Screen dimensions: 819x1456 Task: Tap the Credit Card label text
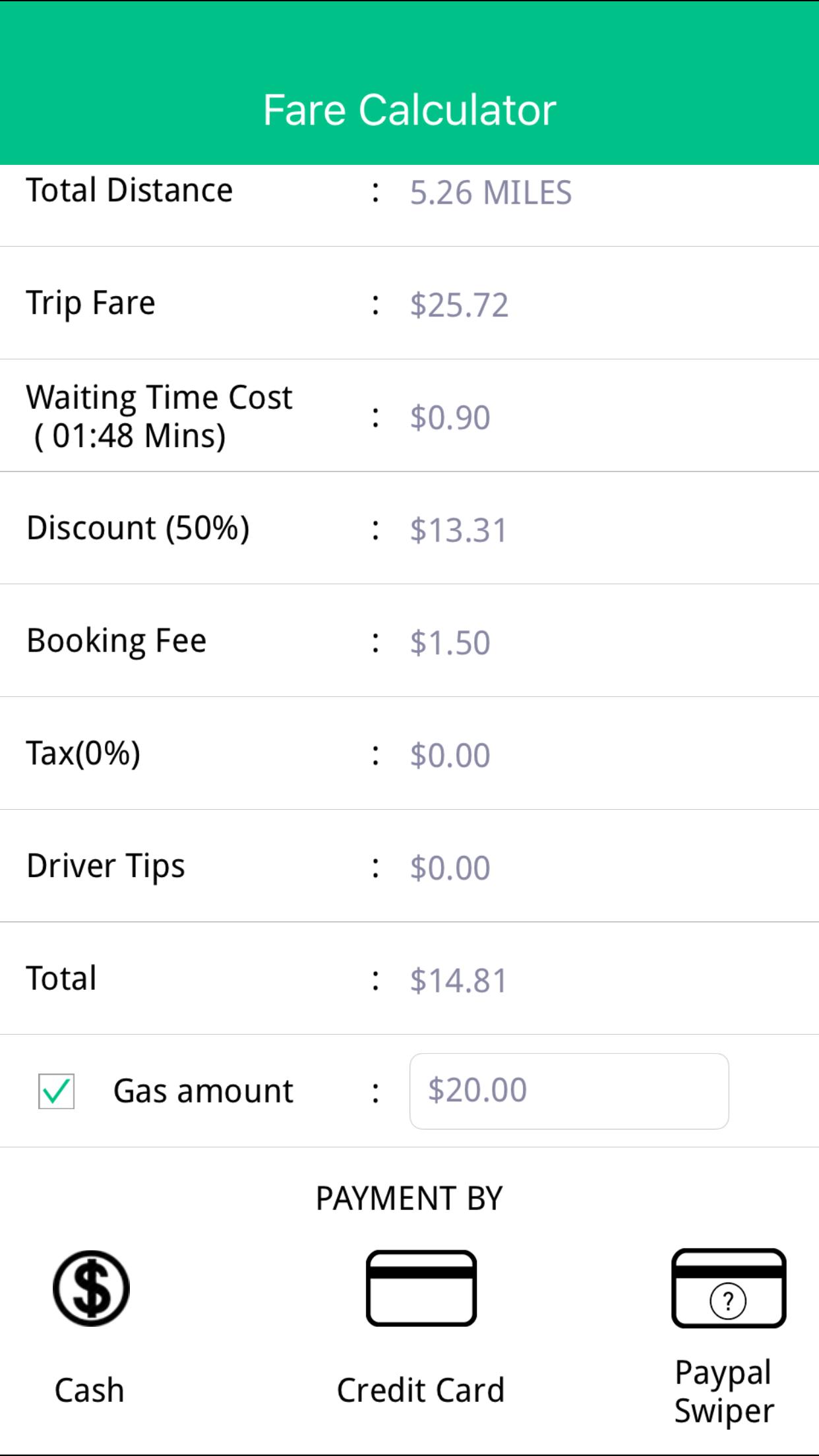(x=421, y=1390)
